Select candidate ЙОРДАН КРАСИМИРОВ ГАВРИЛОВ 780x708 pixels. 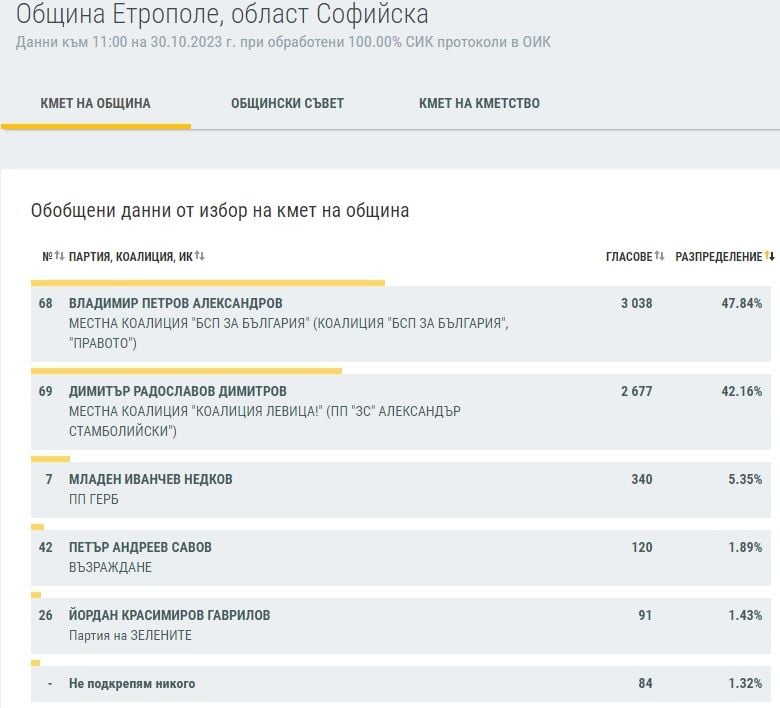[170, 615]
